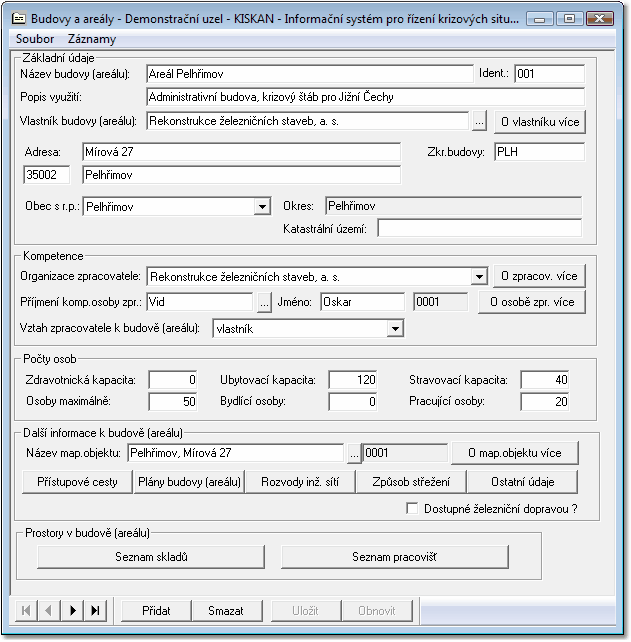Screen dimensions: 631x642
Task: Click the person code field 0001 beside Jméno
Action: [x=440, y=302]
